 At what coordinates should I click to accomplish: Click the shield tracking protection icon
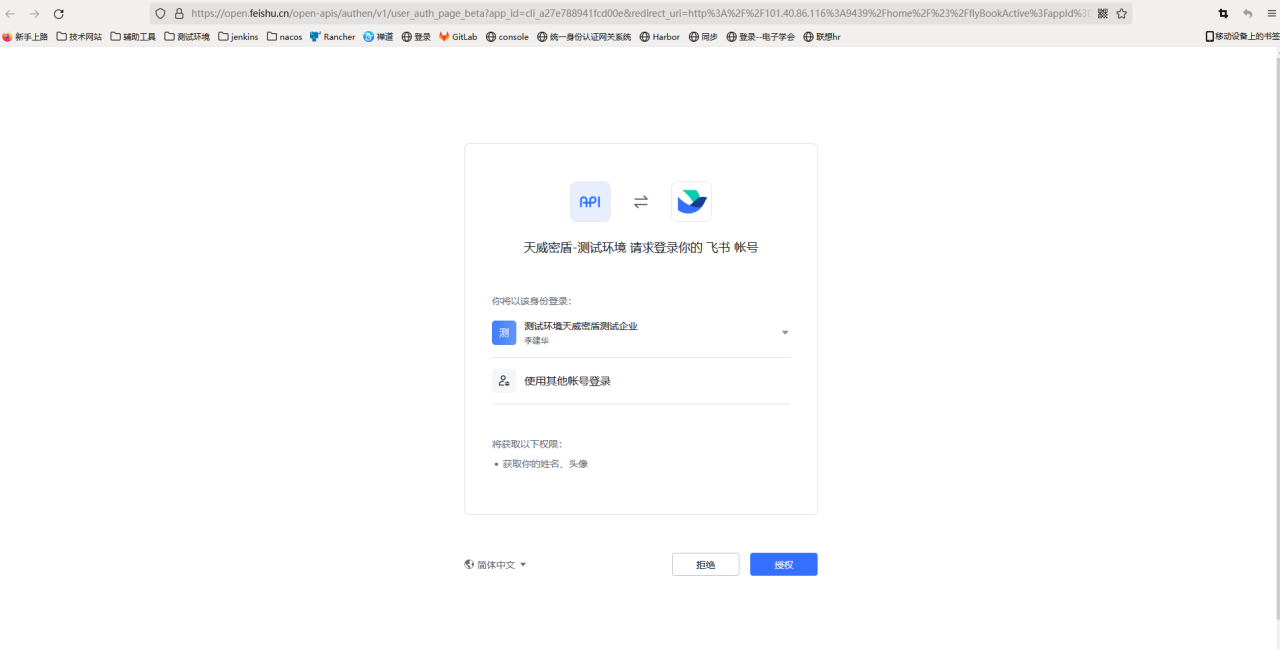(x=160, y=14)
